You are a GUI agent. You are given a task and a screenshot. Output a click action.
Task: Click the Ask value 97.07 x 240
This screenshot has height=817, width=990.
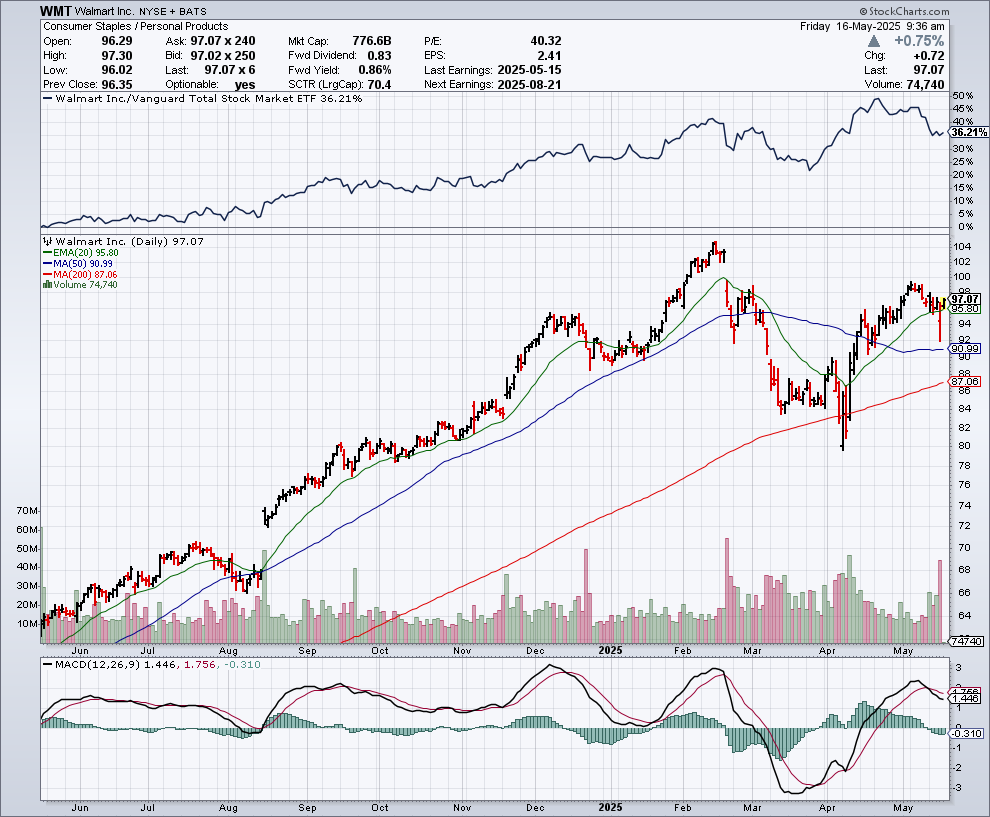[x=223, y=41]
